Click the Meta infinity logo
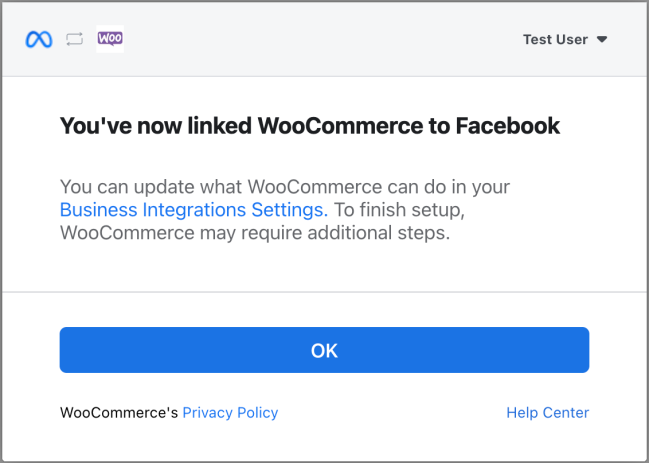 [x=39, y=40]
